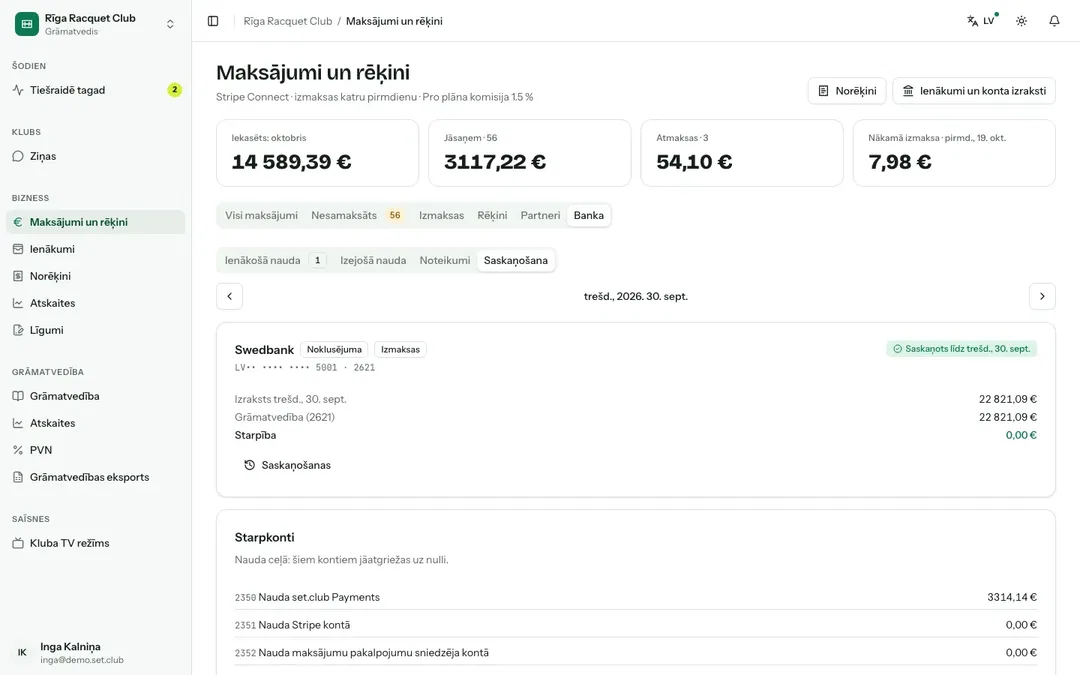This screenshot has height=675, width=1080.
Task: Click Ienākumi un konta izraksti button
Action: coord(974,91)
